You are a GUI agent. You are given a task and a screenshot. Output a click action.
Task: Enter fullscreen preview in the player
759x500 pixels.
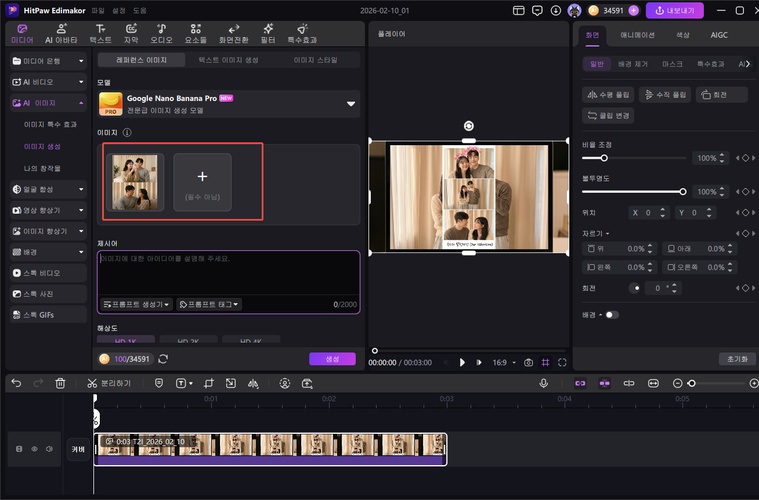pyautogui.click(x=562, y=362)
